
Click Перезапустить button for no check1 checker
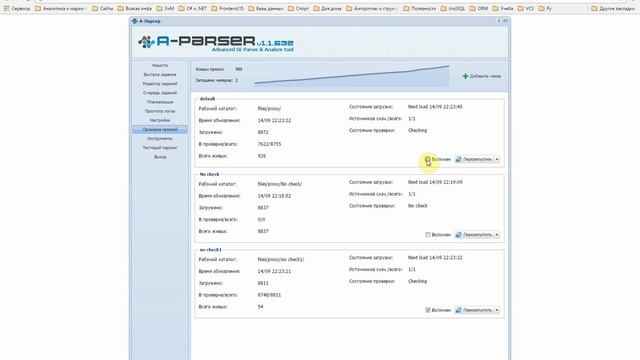(x=474, y=310)
